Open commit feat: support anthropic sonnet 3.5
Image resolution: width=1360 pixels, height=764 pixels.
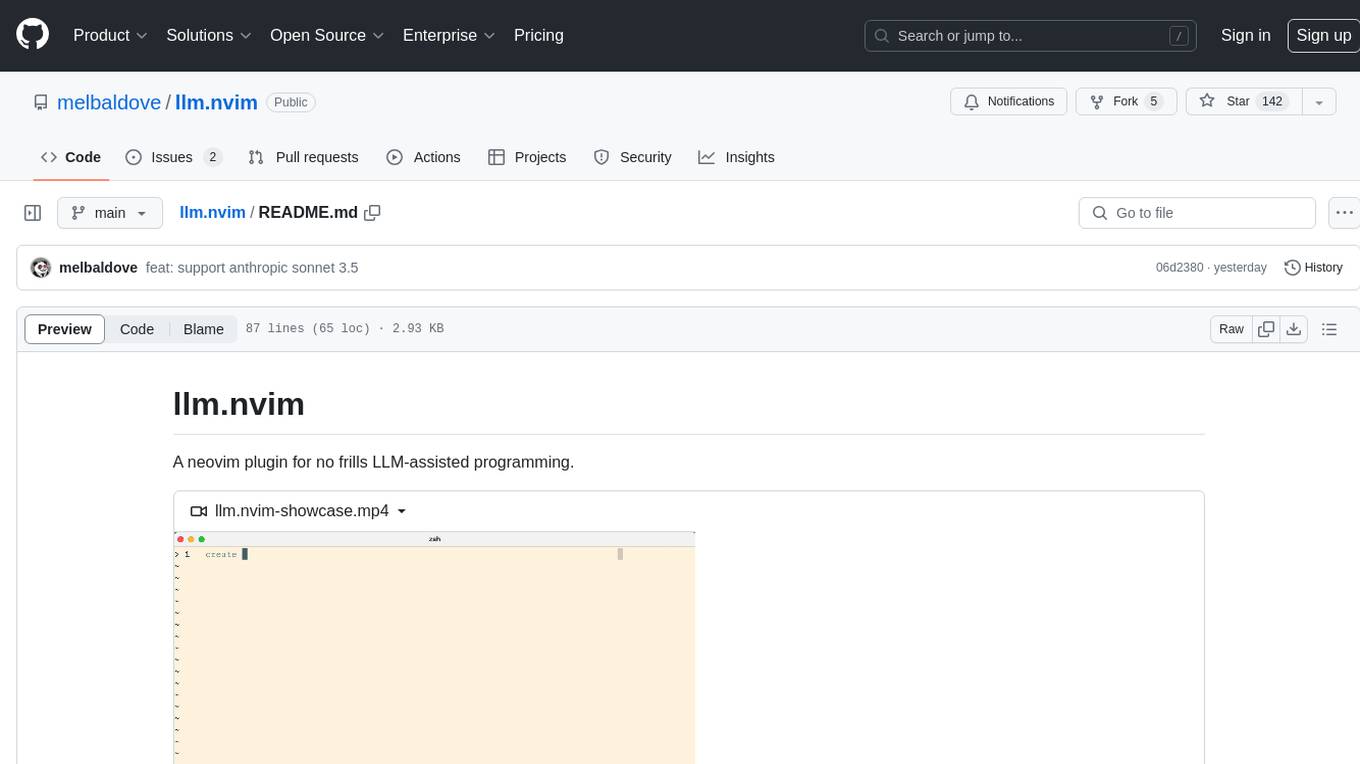[252, 268]
